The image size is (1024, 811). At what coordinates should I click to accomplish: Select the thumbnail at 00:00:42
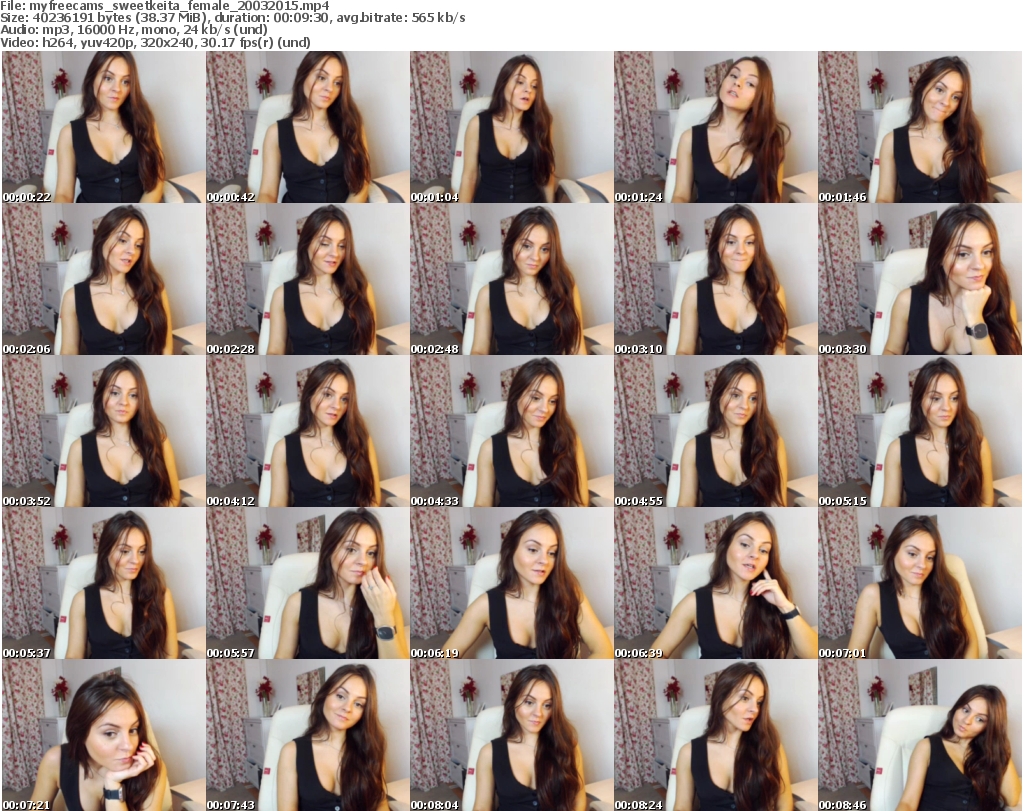[x=308, y=127]
